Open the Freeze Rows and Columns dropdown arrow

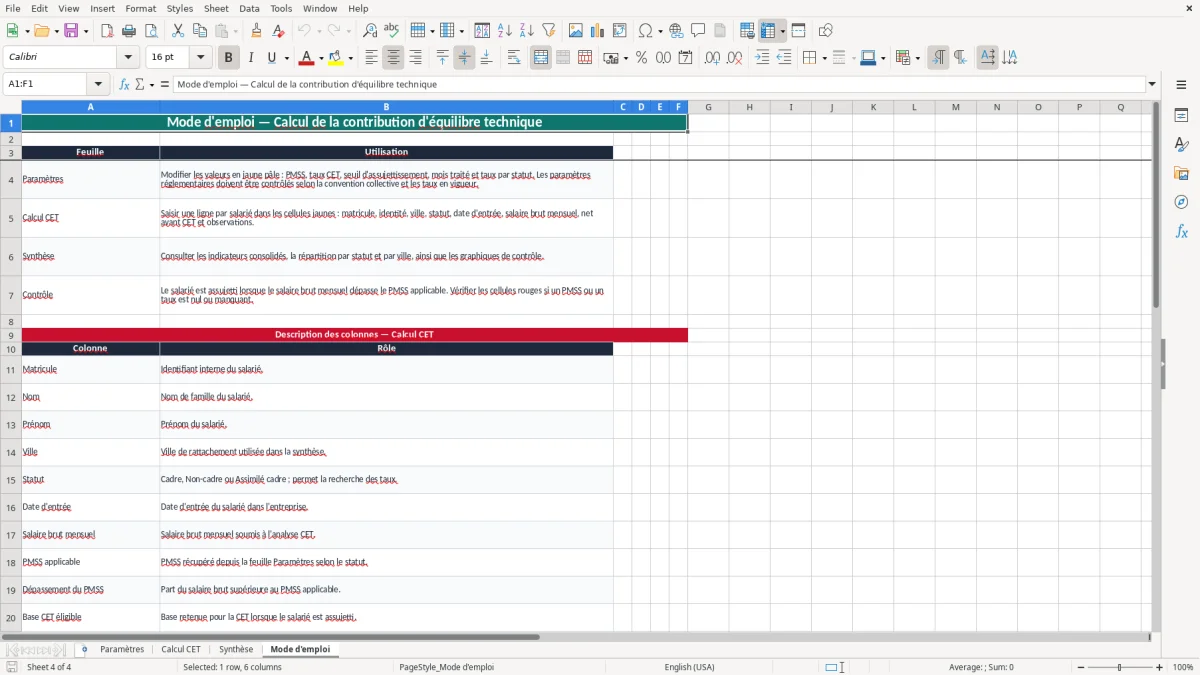[x=782, y=31]
